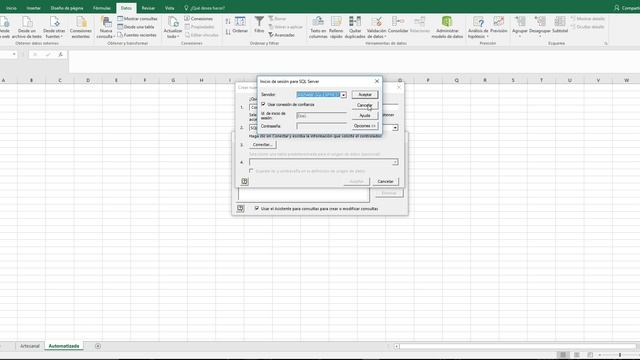Click Mostrar consultas
Viewport: 640px width, 360px height.
[137, 19]
